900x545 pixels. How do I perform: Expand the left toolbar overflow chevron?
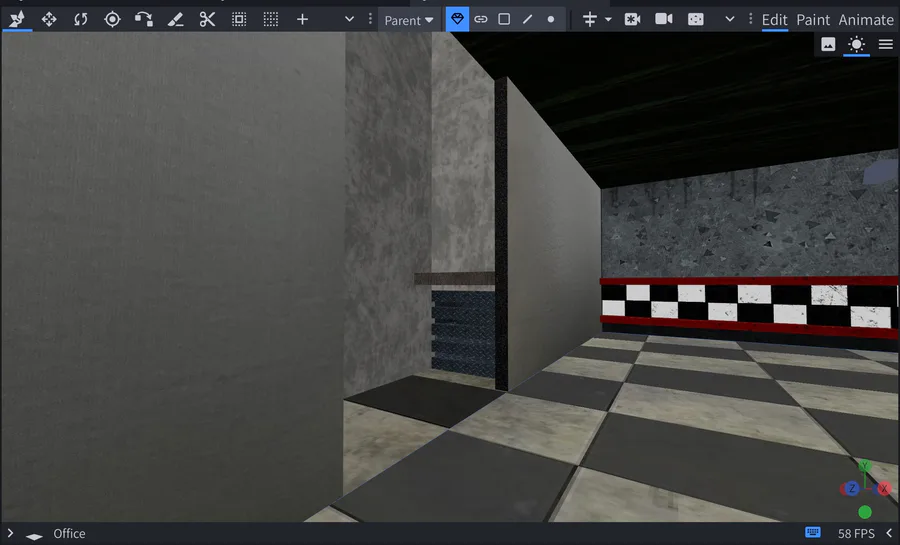coord(349,20)
